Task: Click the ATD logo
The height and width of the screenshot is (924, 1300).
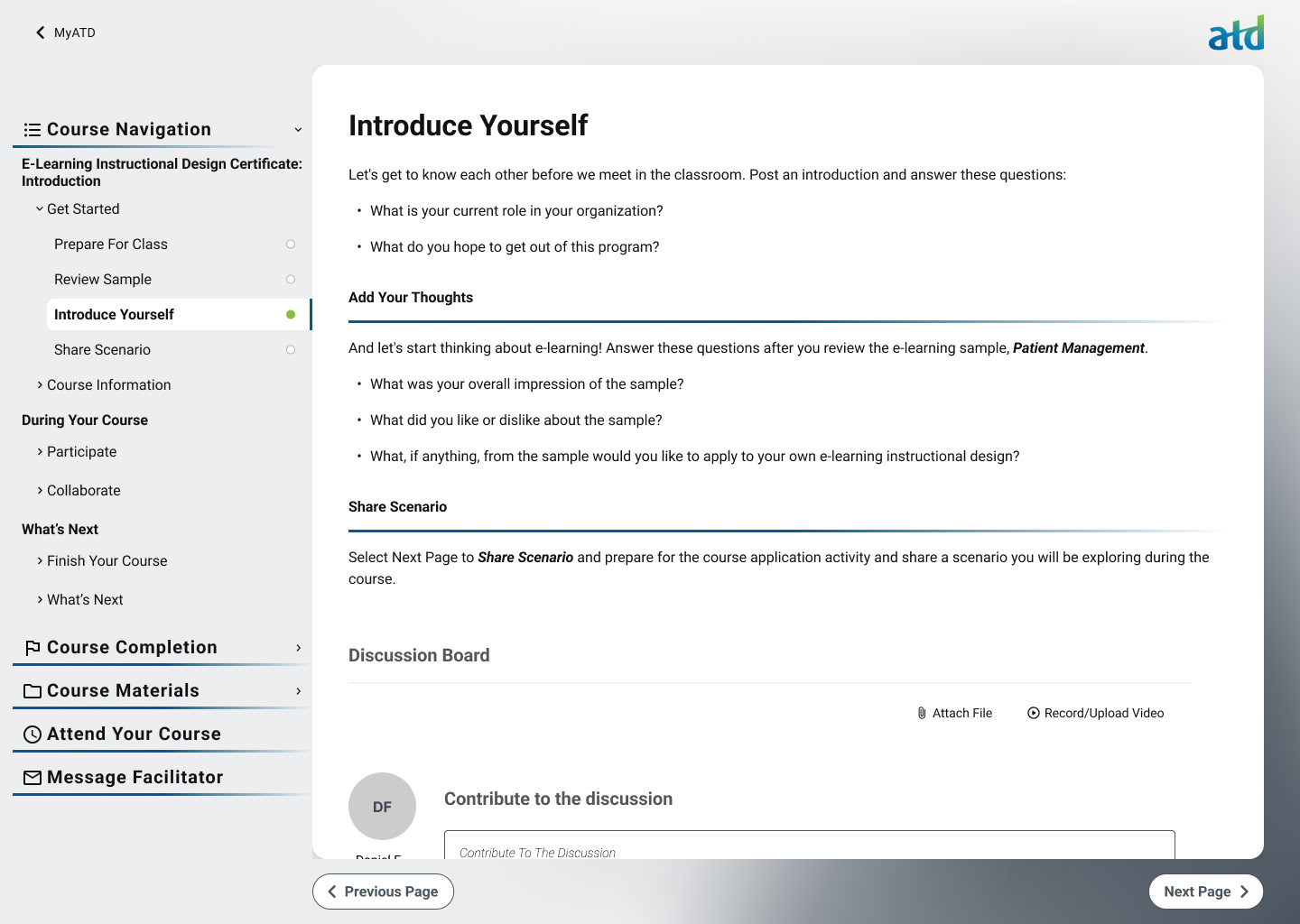Action: tap(1236, 32)
